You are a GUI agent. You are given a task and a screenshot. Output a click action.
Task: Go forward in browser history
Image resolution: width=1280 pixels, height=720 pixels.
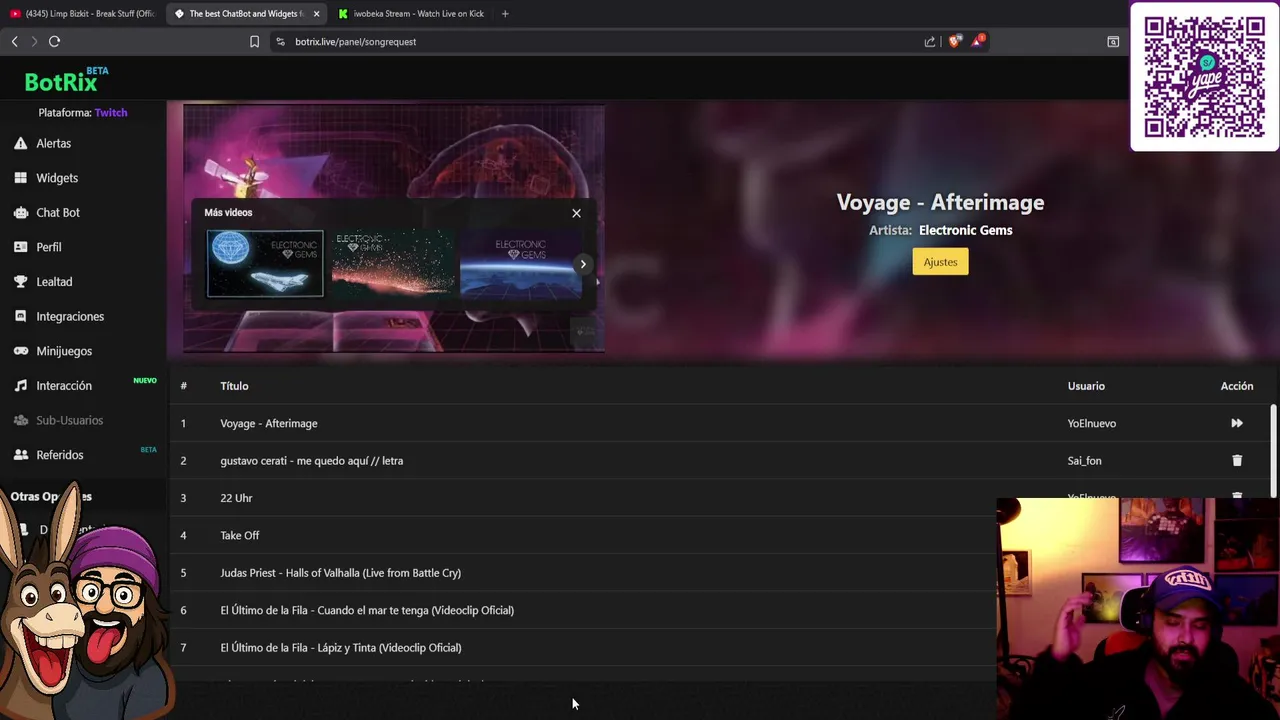(x=34, y=41)
